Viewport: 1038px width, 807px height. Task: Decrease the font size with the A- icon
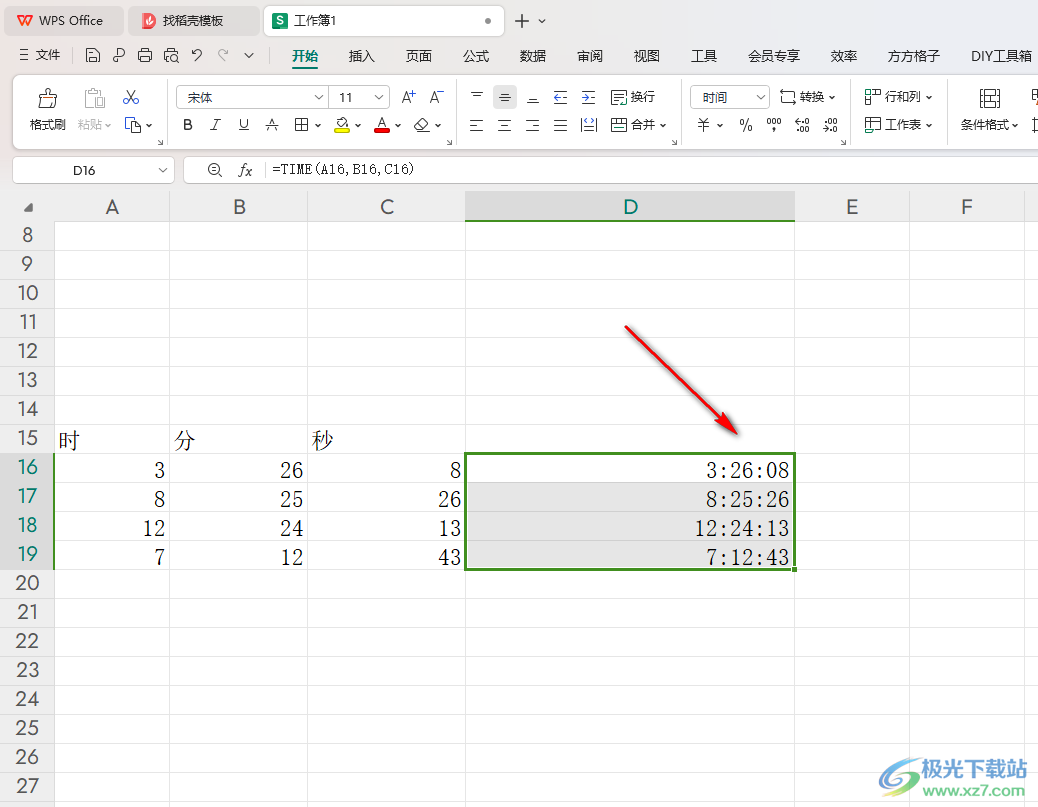coord(436,97)
